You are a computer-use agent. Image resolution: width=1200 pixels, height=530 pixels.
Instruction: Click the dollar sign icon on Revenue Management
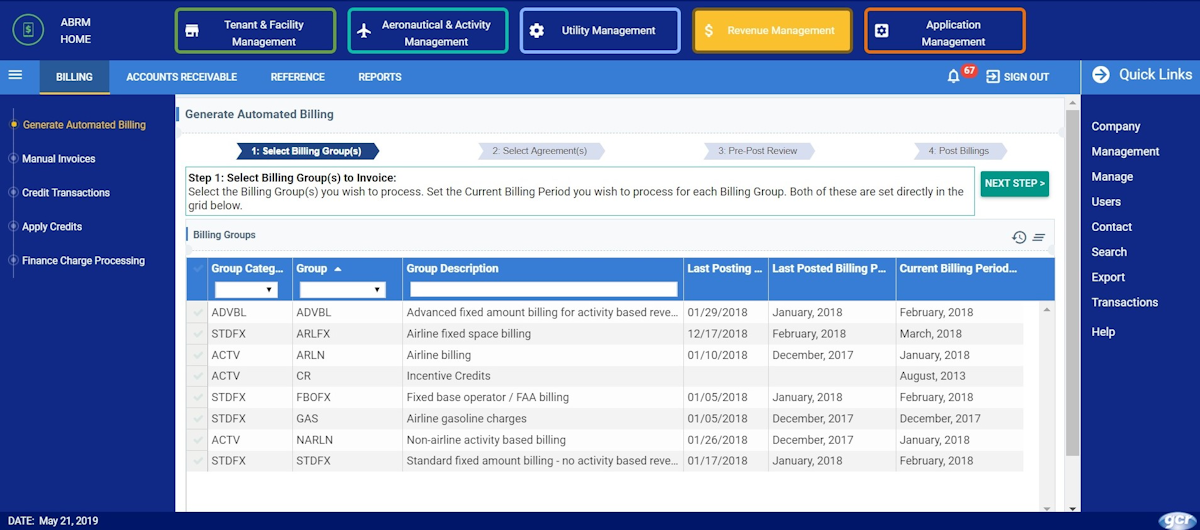708,31
